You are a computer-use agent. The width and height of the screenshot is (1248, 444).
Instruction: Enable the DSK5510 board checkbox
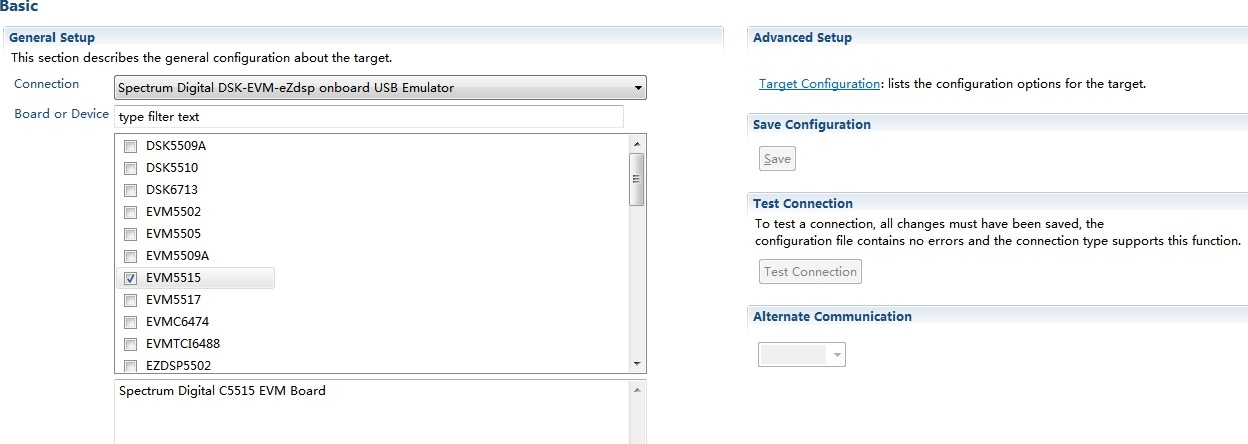click(x=130, y=168)
